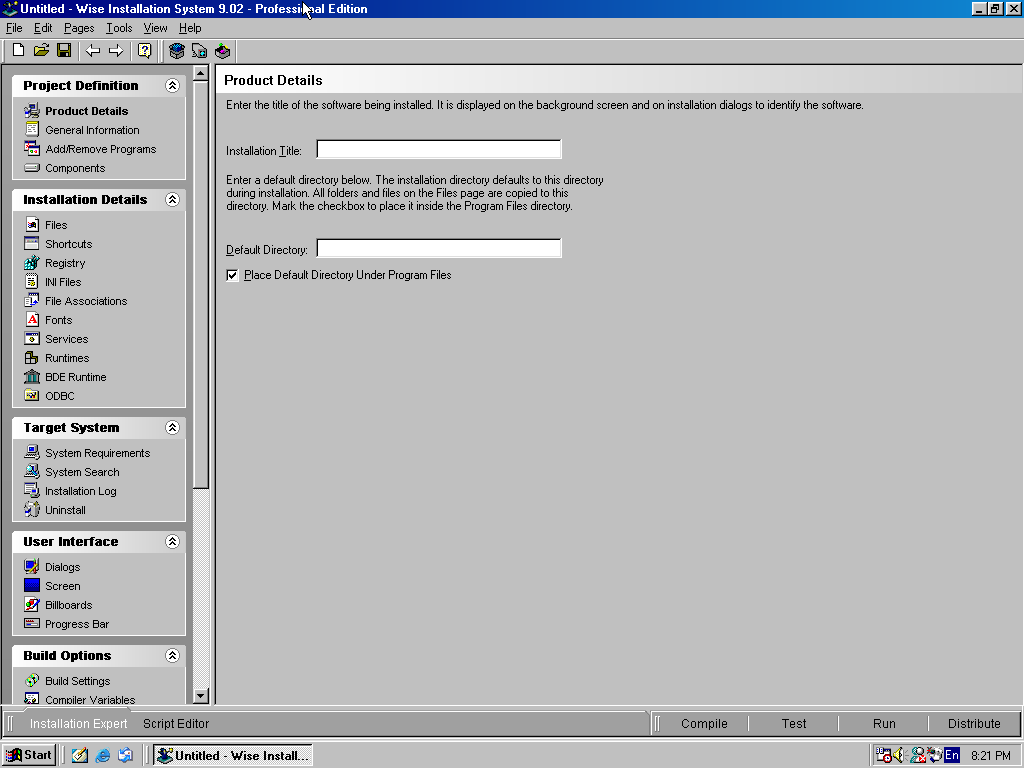The height and width of the screenshot is (768, 1024).
Task: Open the BDE Runtime page icon
Action: [x=32, y=377]
